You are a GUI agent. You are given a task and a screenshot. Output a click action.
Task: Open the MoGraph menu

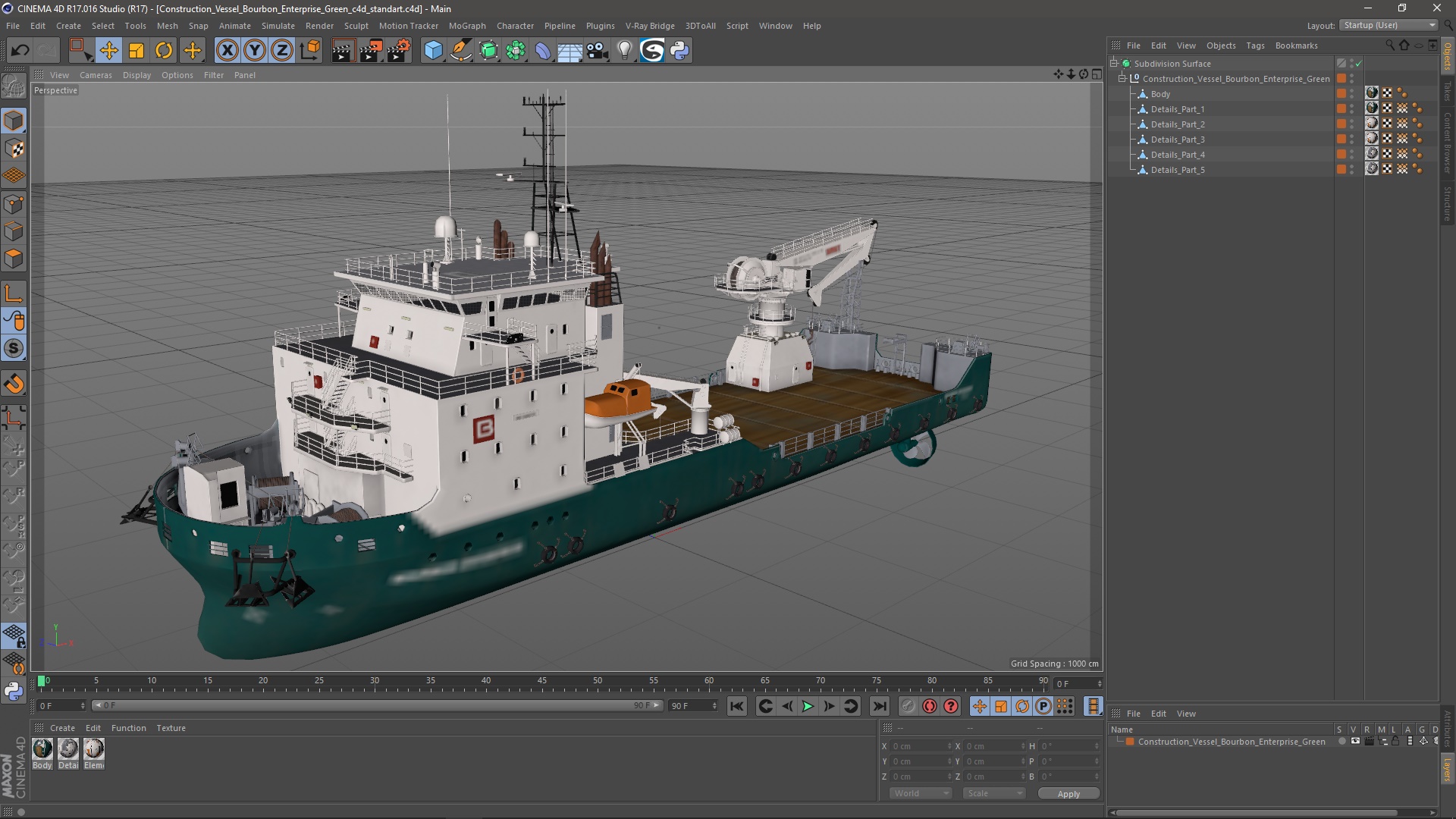click(x=467, y=26)
